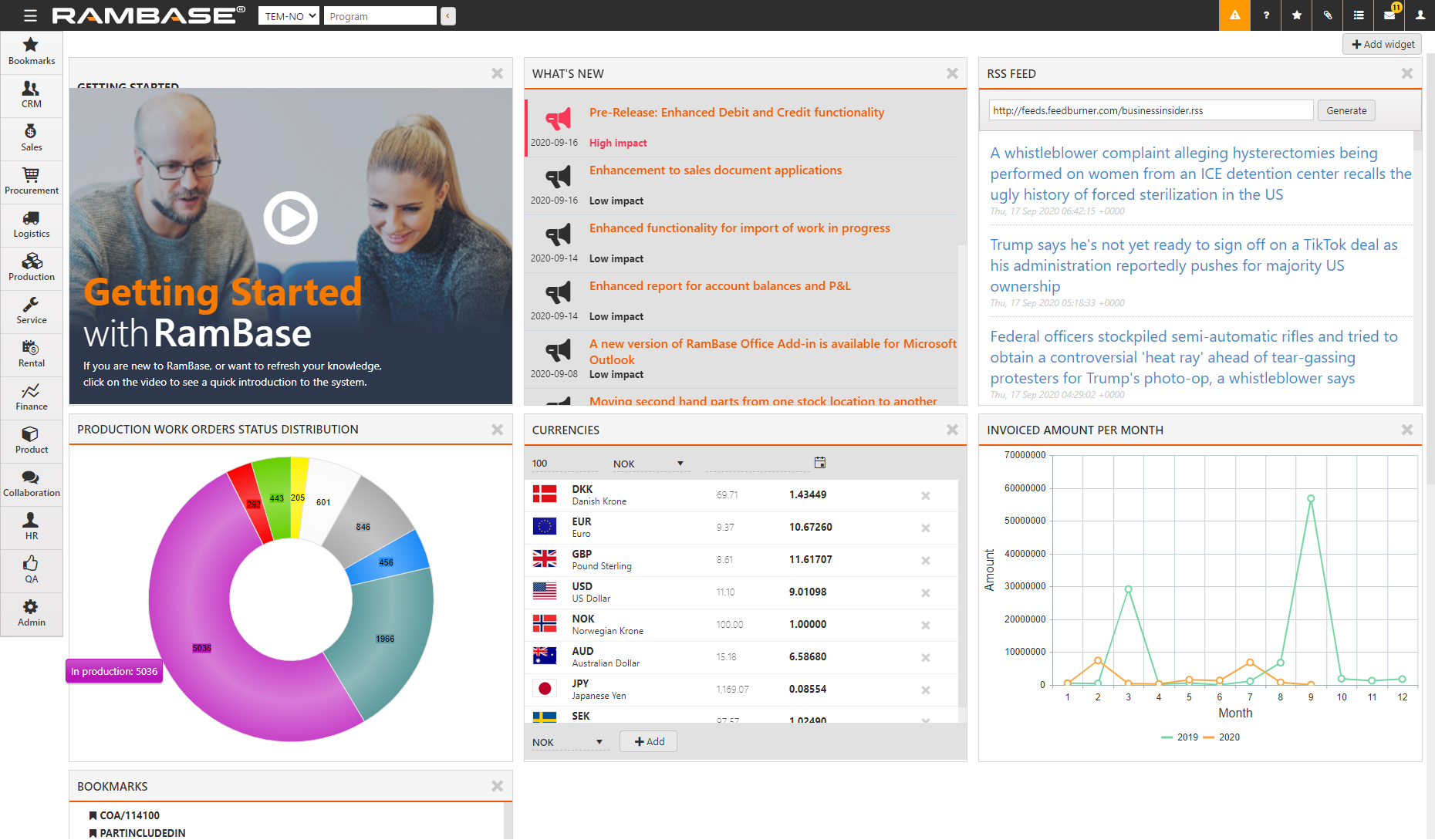
Task: Open the hamburger main menu
Action: 30,15
